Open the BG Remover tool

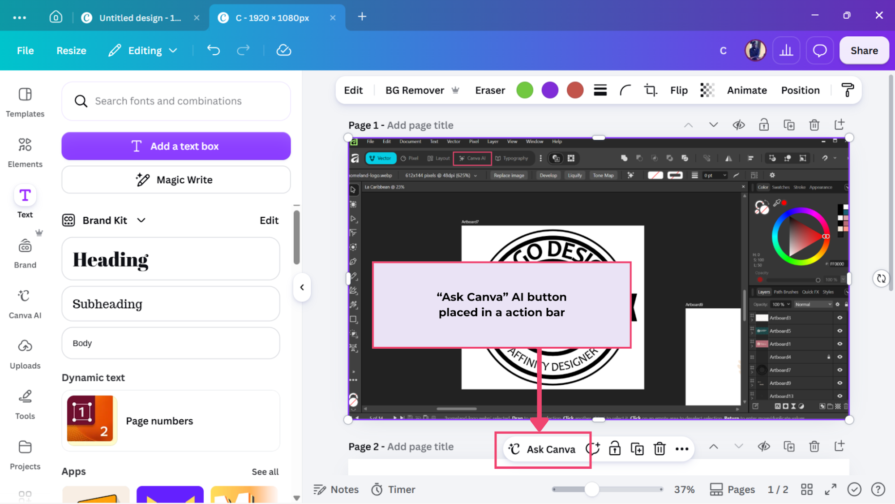[x=422, y=90]
